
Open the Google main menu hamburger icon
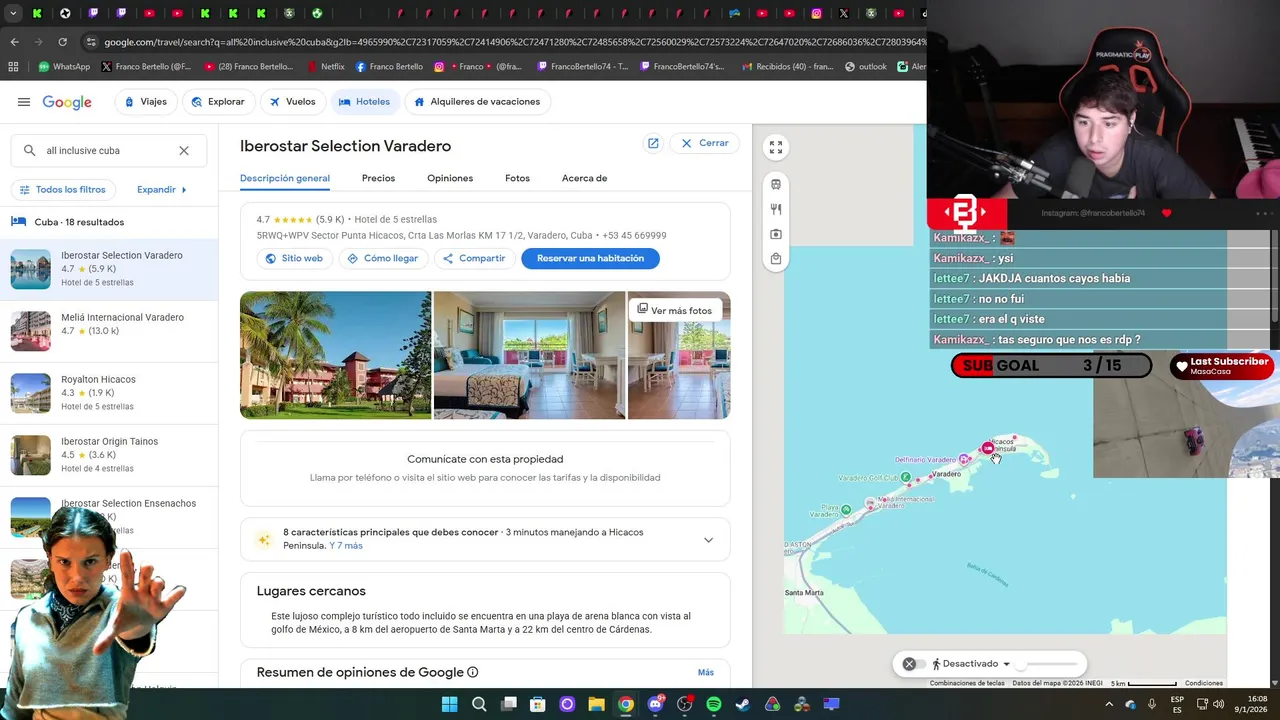coord(24,102)
